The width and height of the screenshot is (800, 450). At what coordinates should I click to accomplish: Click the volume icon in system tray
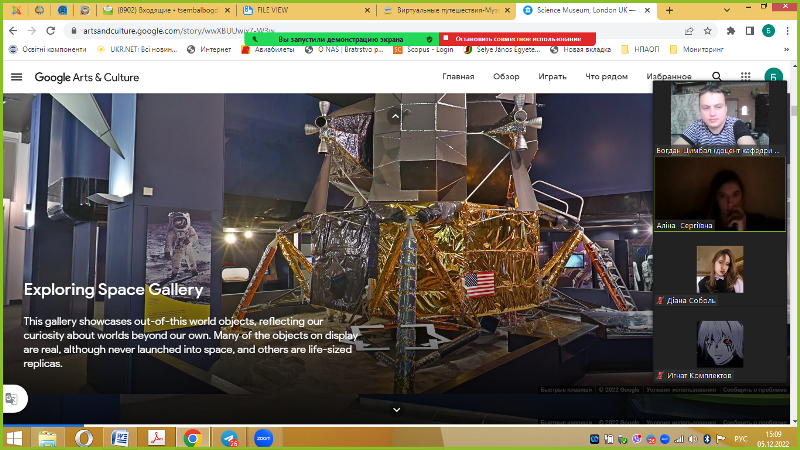(x=693, y=439)
